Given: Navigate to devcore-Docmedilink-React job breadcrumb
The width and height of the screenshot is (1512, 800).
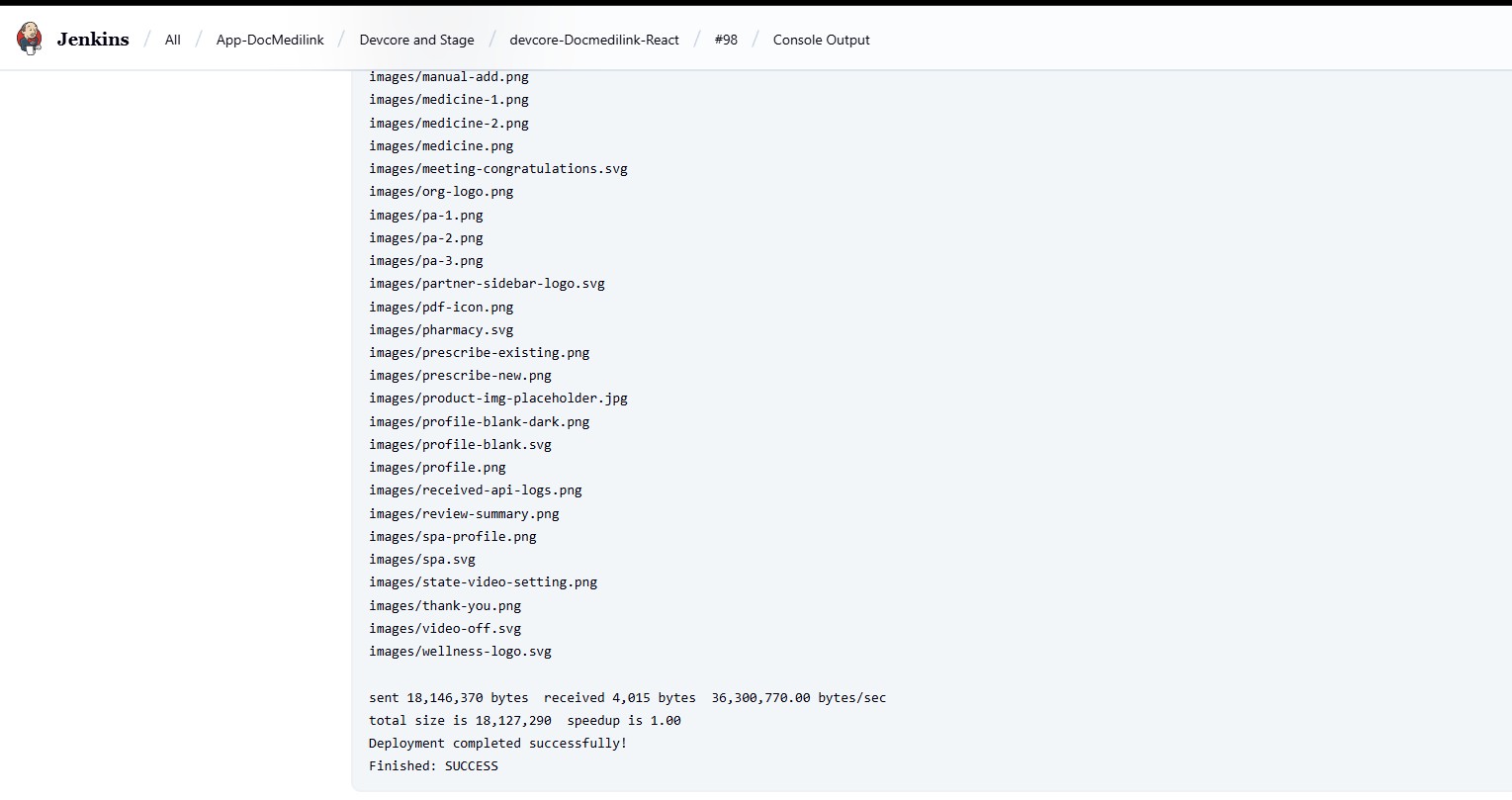Looking at the screenshot, I should tap(594, 40).
